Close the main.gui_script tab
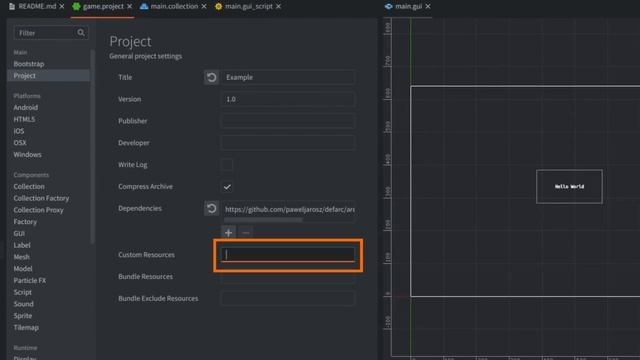The width and height of the screenshot is (640, 360). pos(278,7)
